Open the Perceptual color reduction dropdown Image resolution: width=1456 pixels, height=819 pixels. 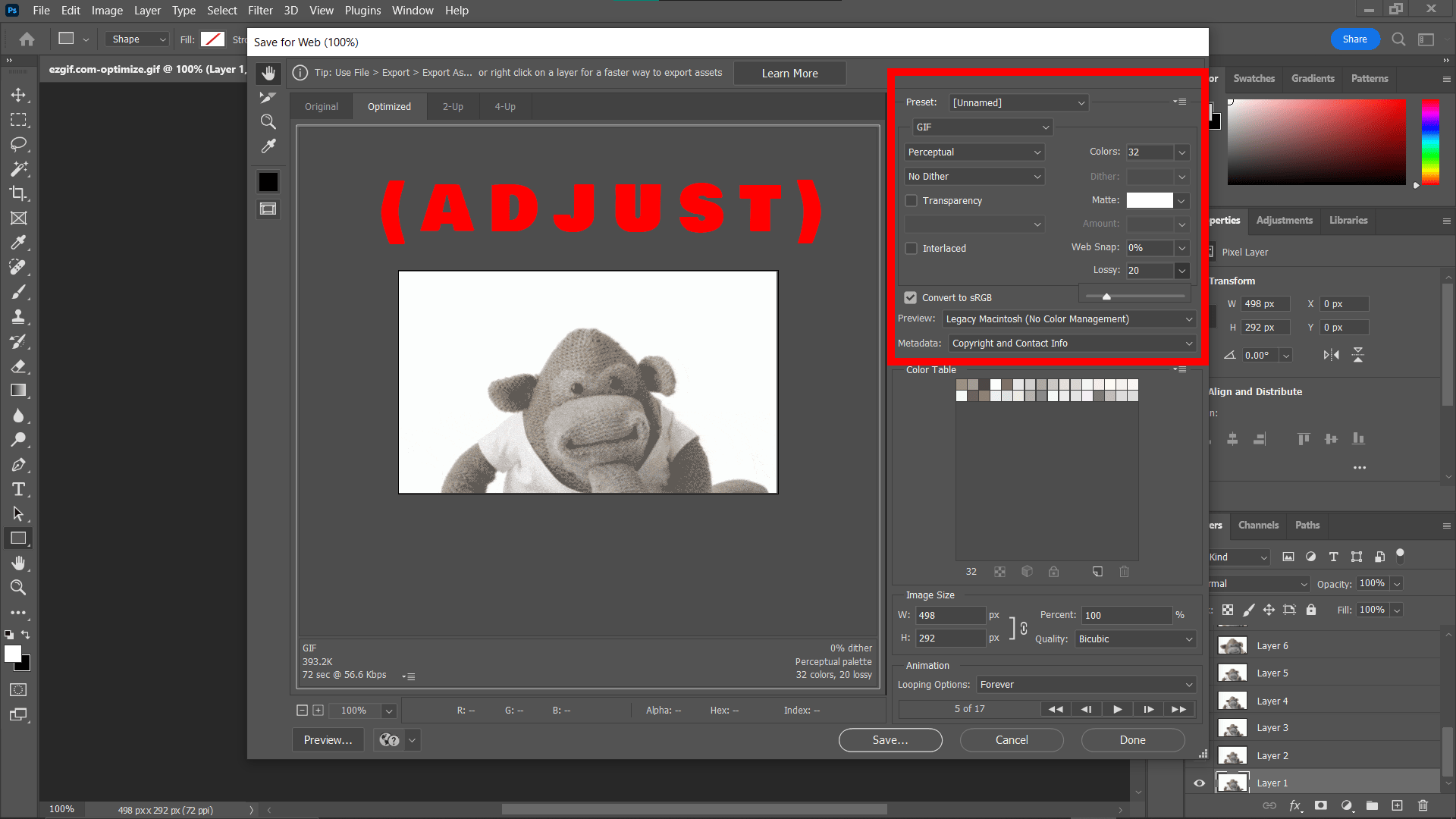pyautogui.click(x=974, y=152)
